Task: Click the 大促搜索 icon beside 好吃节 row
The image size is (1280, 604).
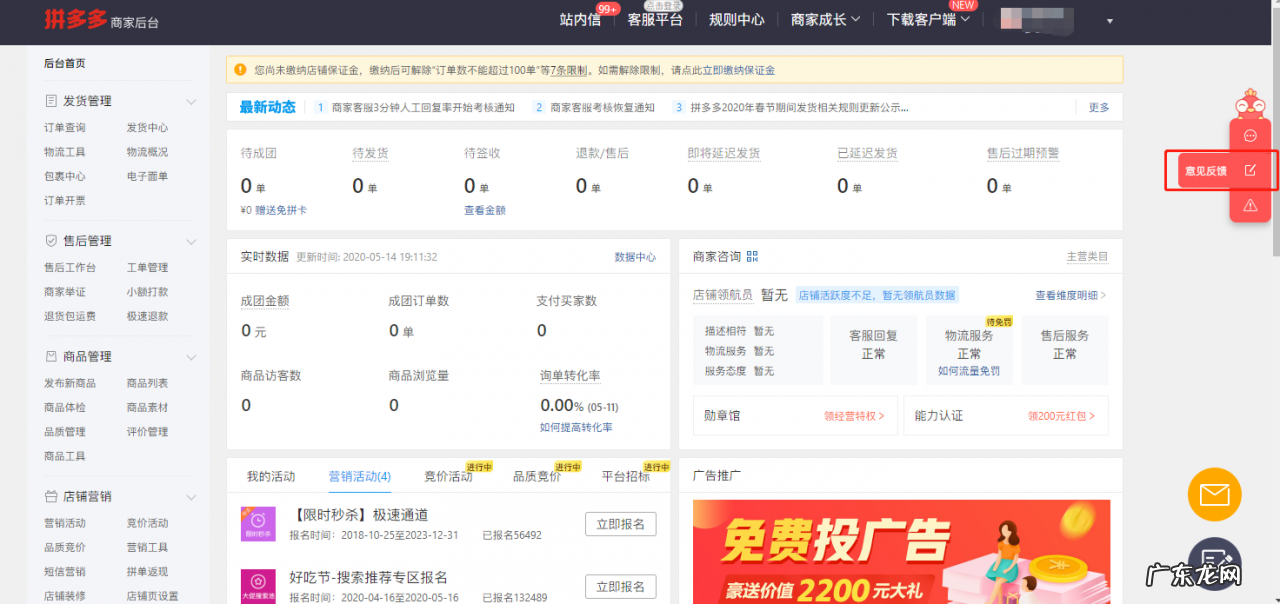Action: [x=258, y=586]
